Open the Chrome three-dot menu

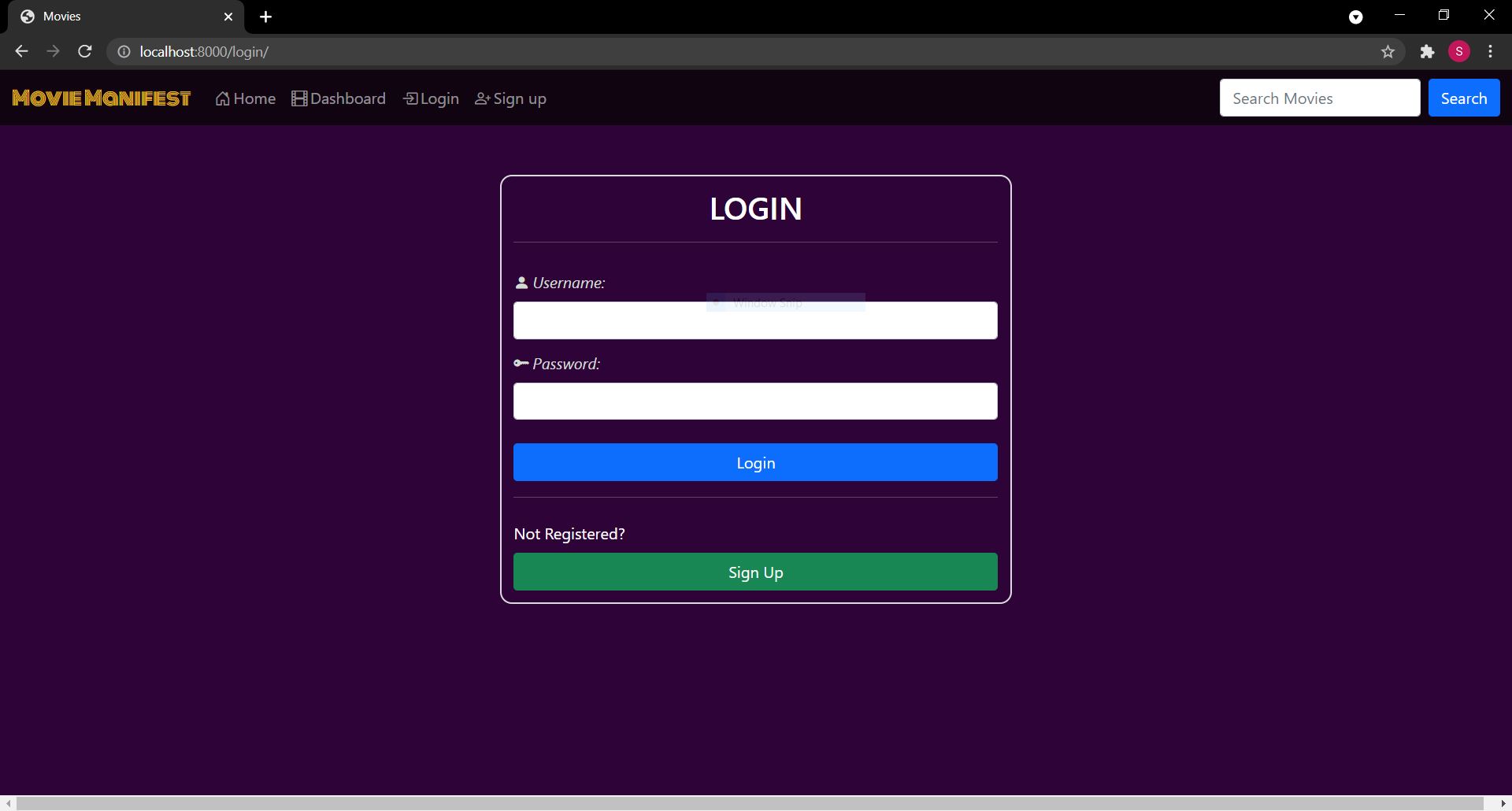(1490, 51)
